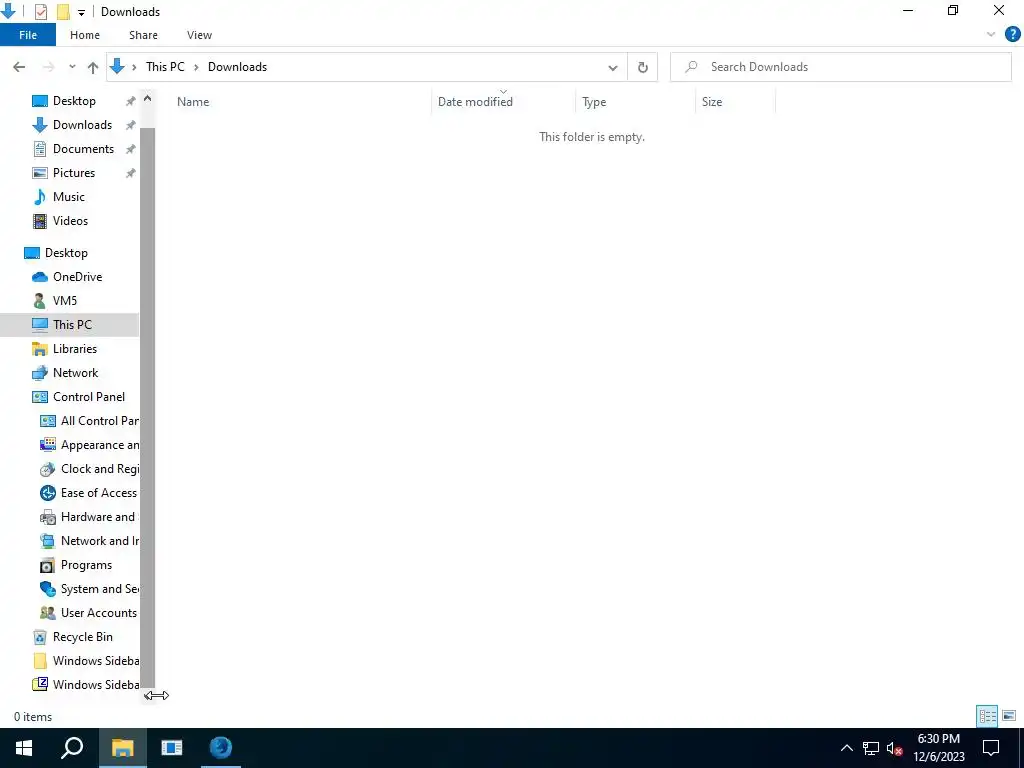Sort by the Size column header

click(735, 102)
